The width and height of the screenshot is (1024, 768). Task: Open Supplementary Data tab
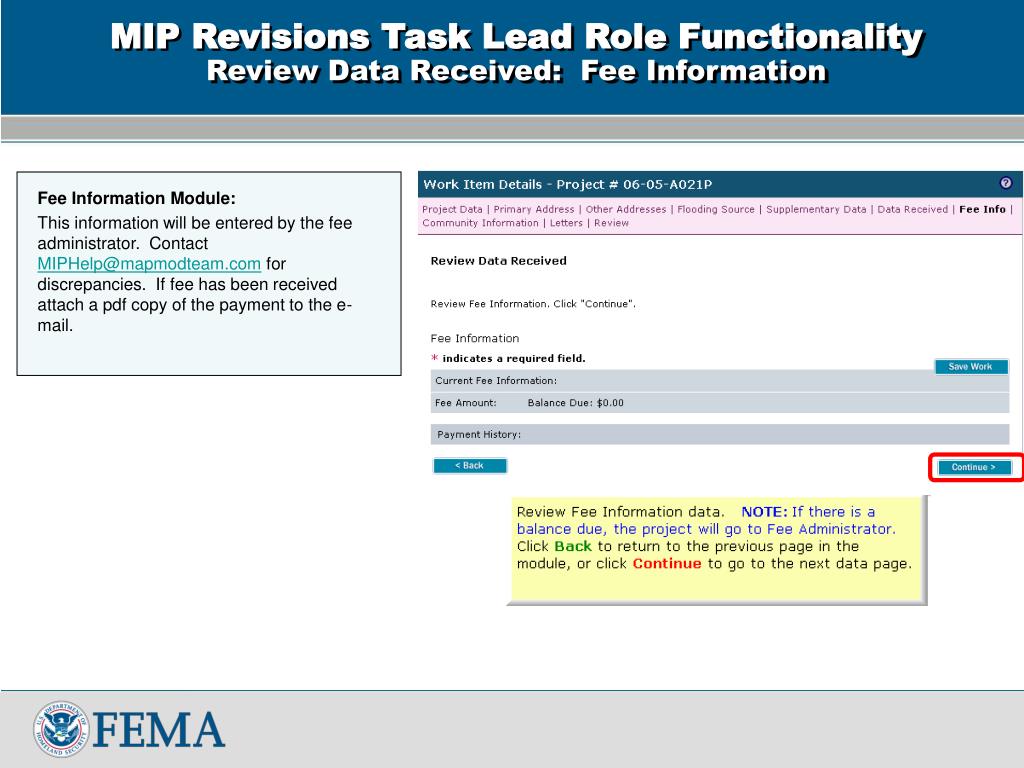(x=816, y=209)
